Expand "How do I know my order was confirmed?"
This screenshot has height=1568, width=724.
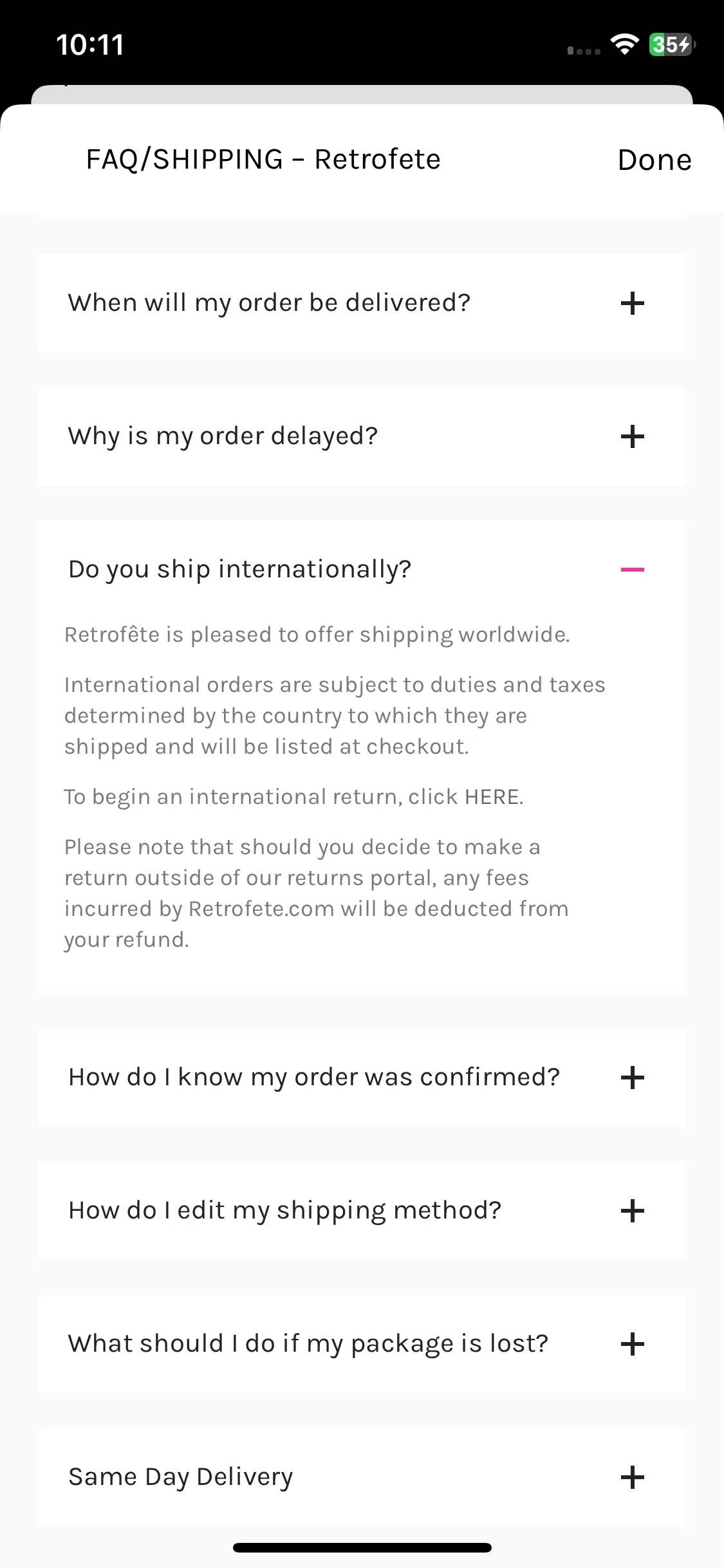(362, 1077)
